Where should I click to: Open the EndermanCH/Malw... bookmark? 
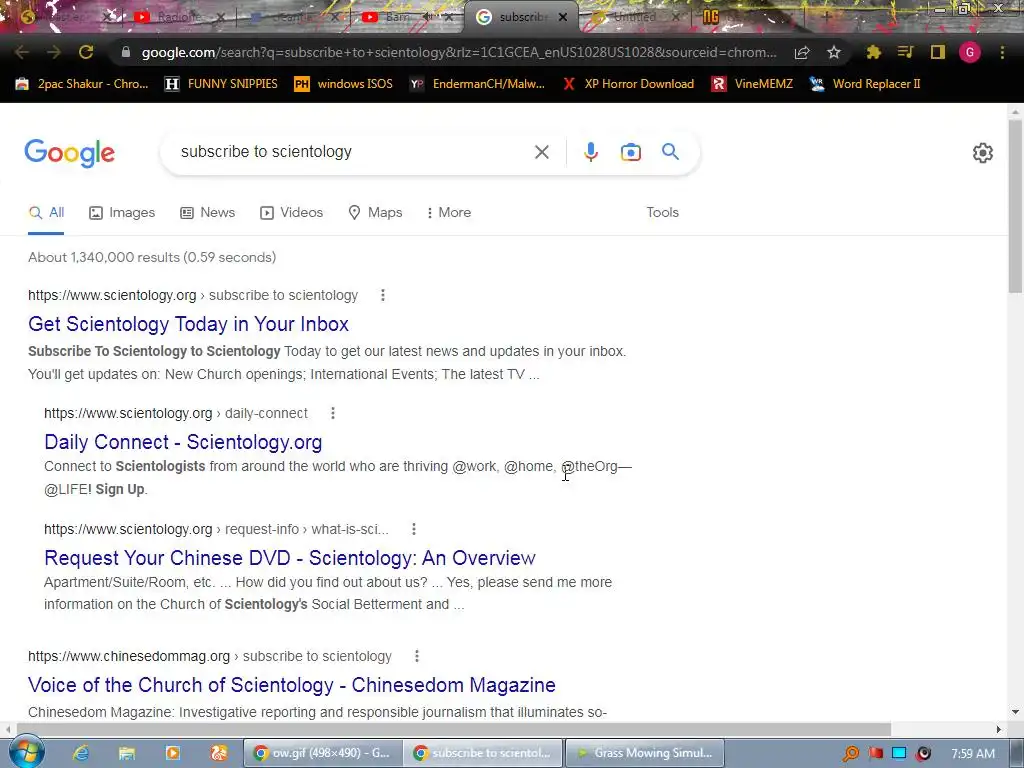[477, 84]
